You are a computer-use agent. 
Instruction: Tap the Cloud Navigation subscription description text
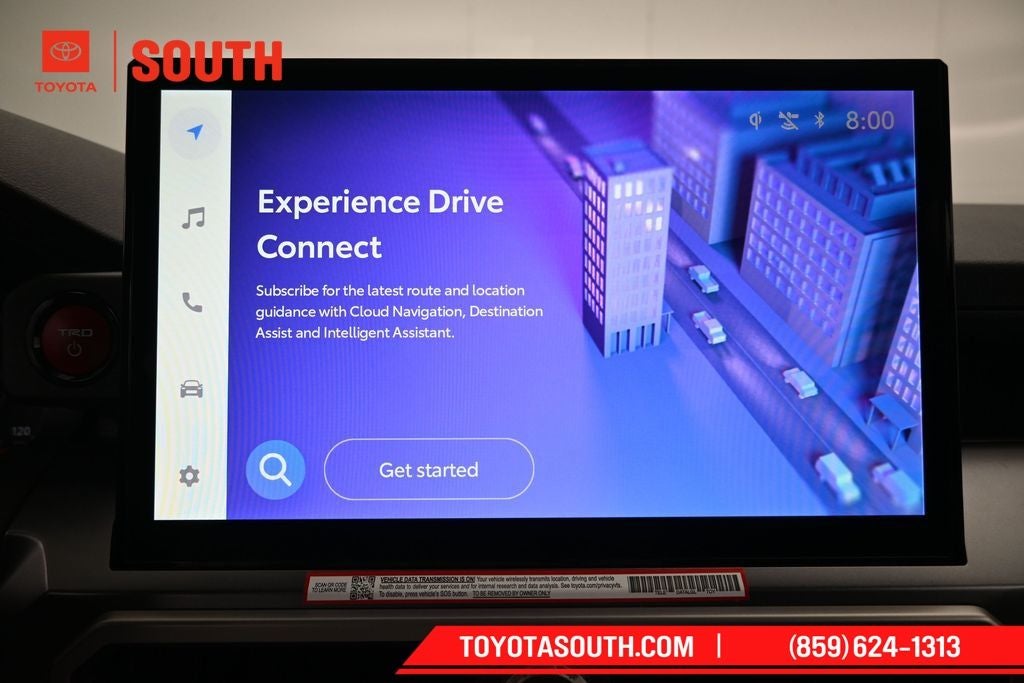399,311
